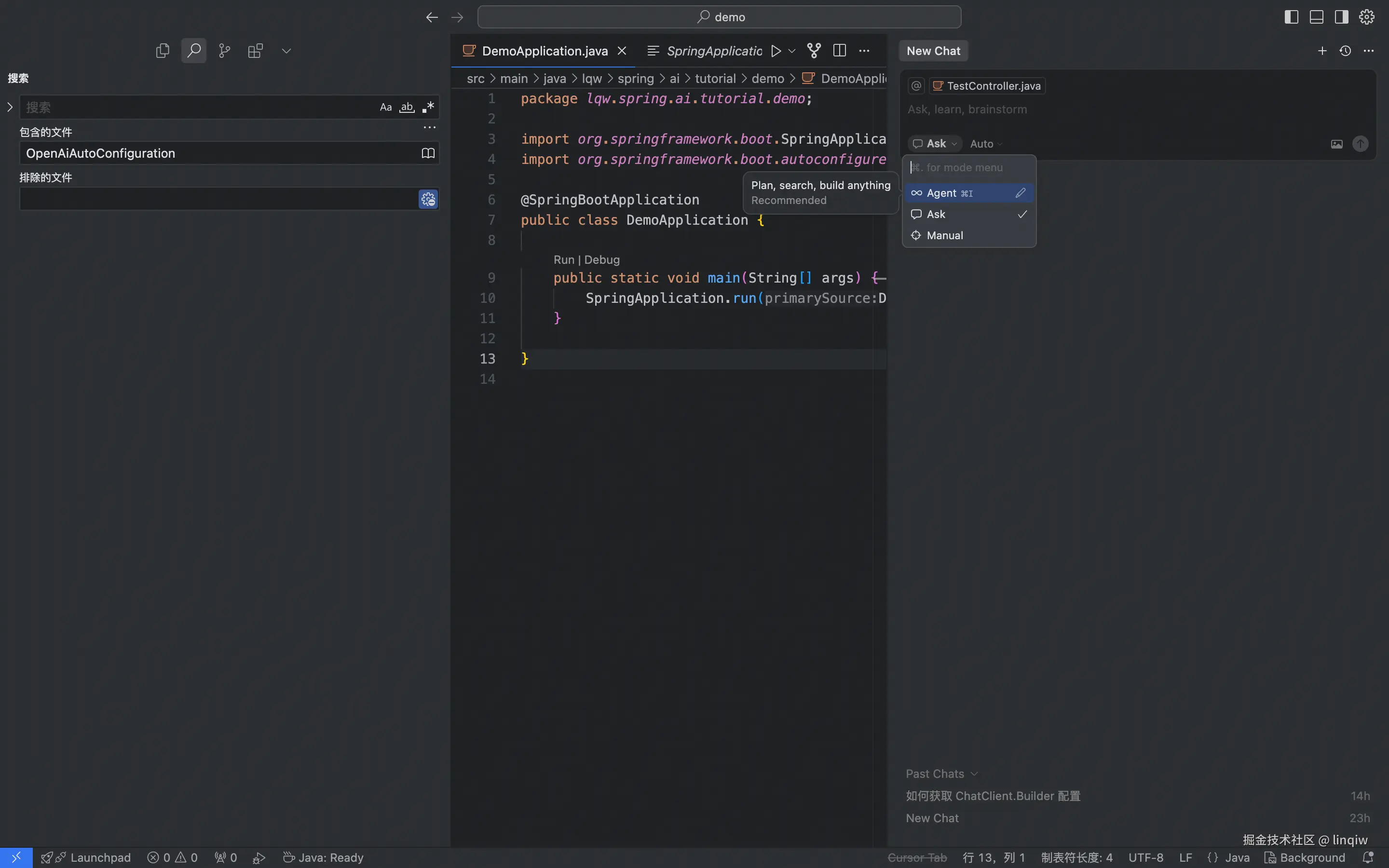Choose Manual mode in mode menu

pyautogui.click(x=945, y=235)
